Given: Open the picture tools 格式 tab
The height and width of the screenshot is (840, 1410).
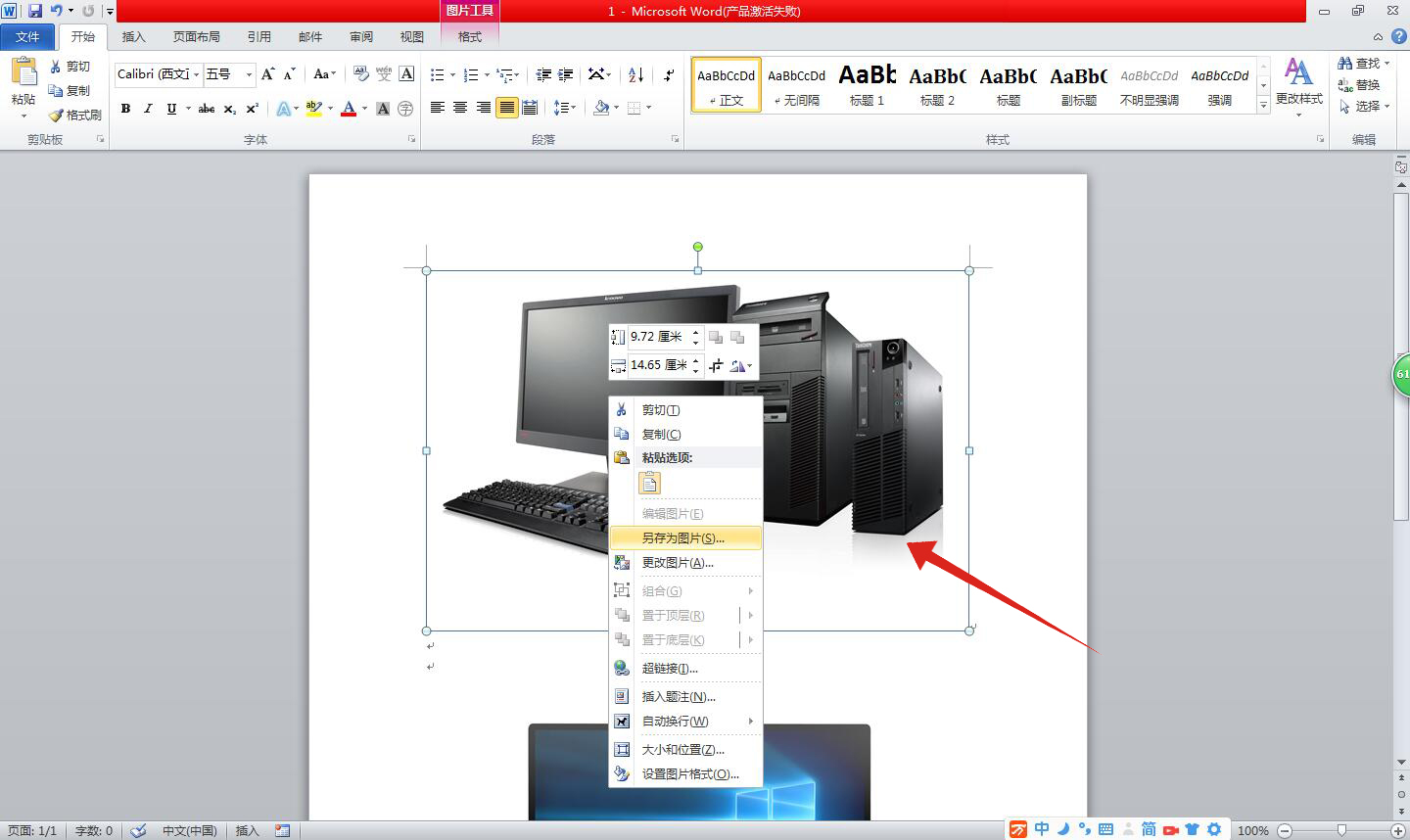Looking at the screenshot, I should click(470, 37).
